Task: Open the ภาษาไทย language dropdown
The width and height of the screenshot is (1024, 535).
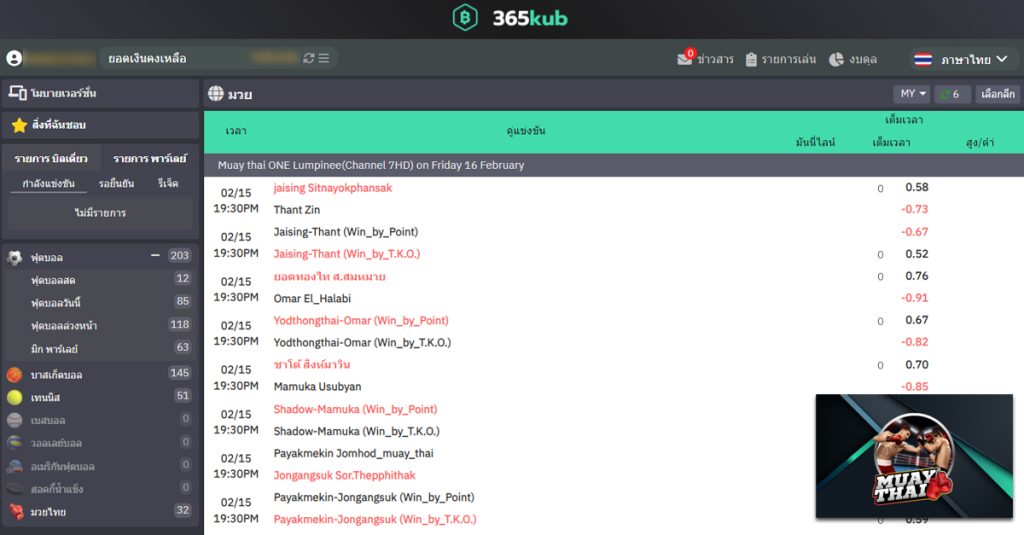Action: [961, 59]
